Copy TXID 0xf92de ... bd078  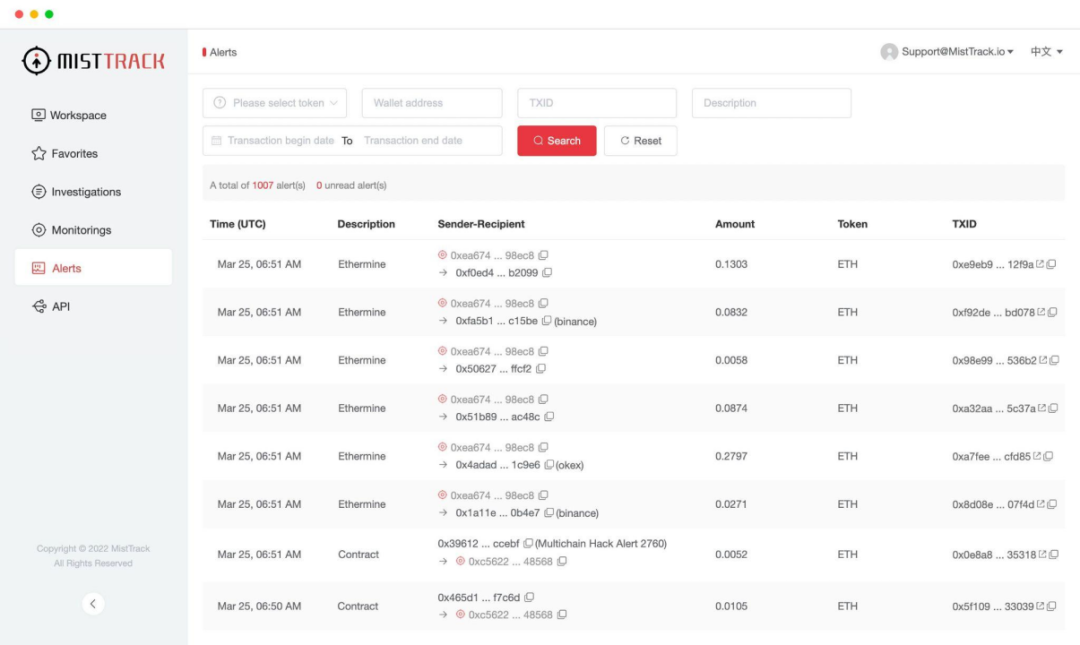point(1052,312)
